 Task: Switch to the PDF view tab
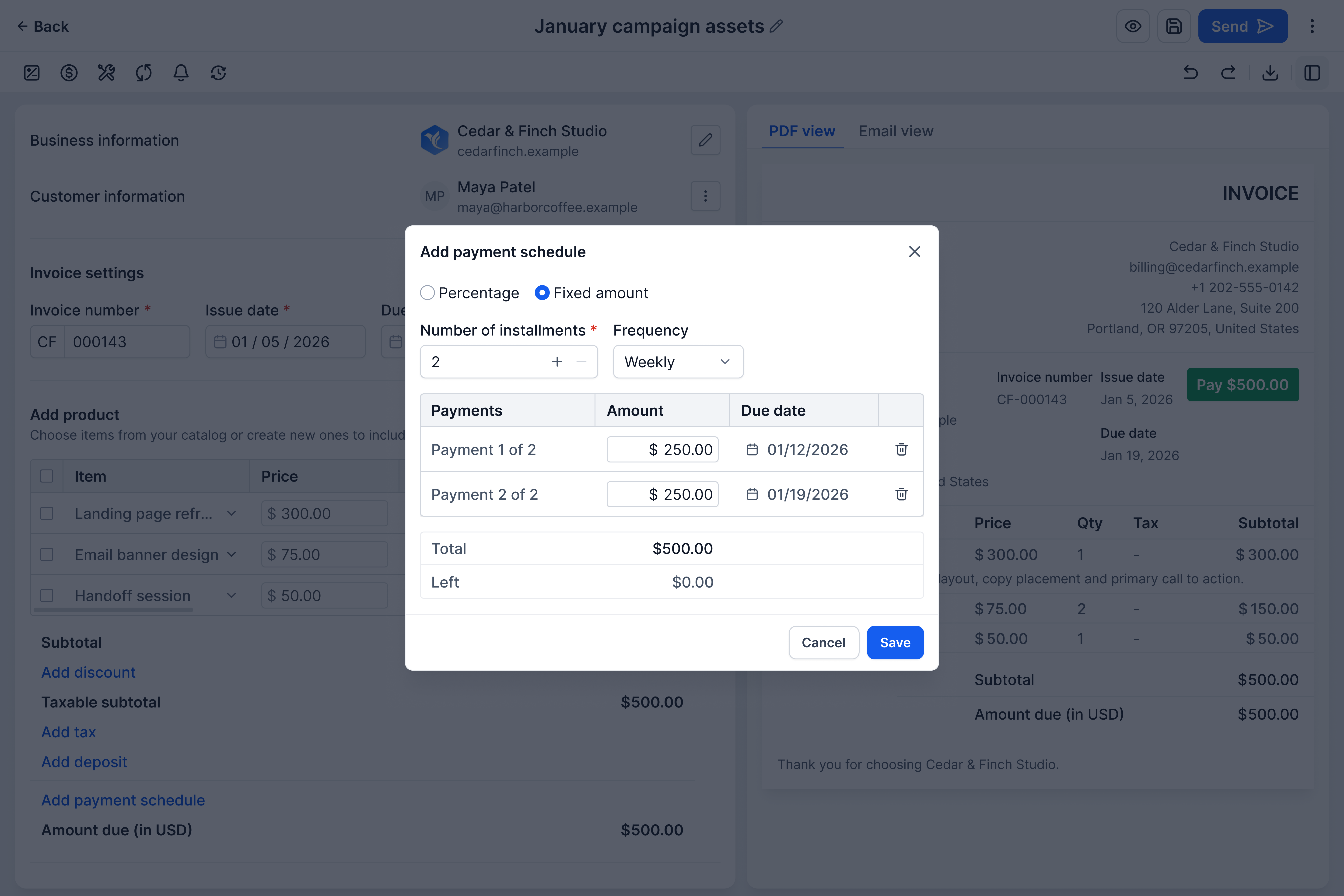[802, 131]
